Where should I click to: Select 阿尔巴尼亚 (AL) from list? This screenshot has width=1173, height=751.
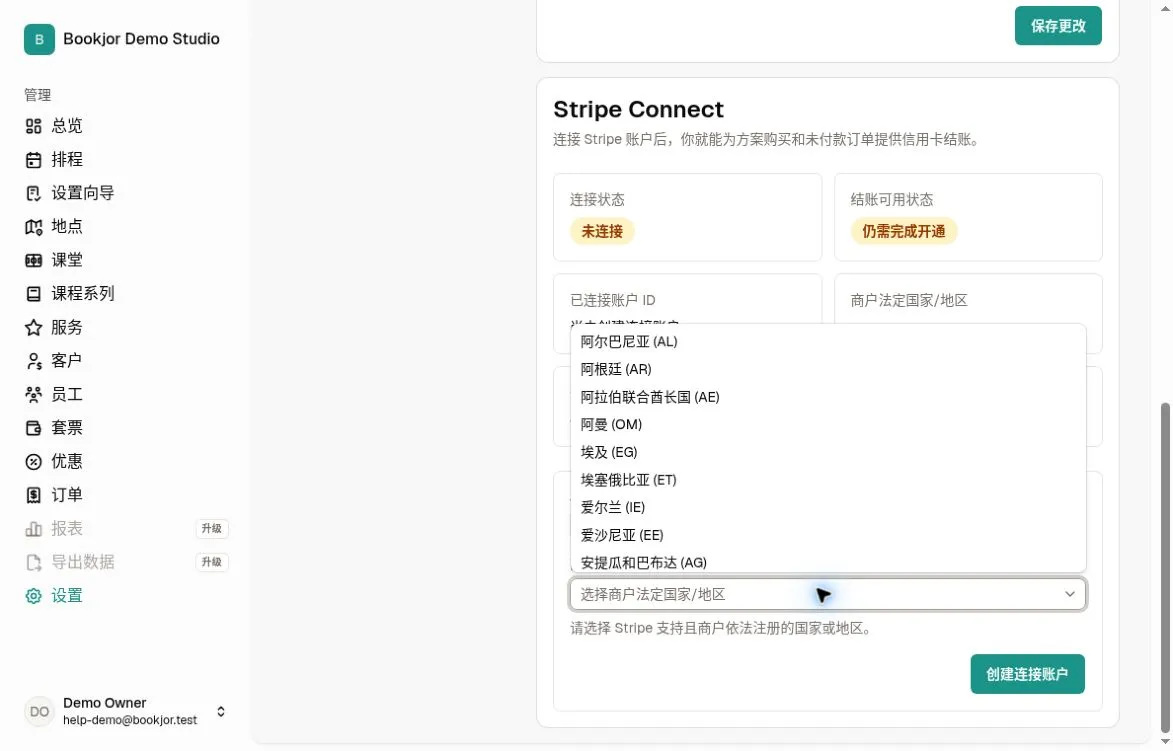click(x=827, y=341)
